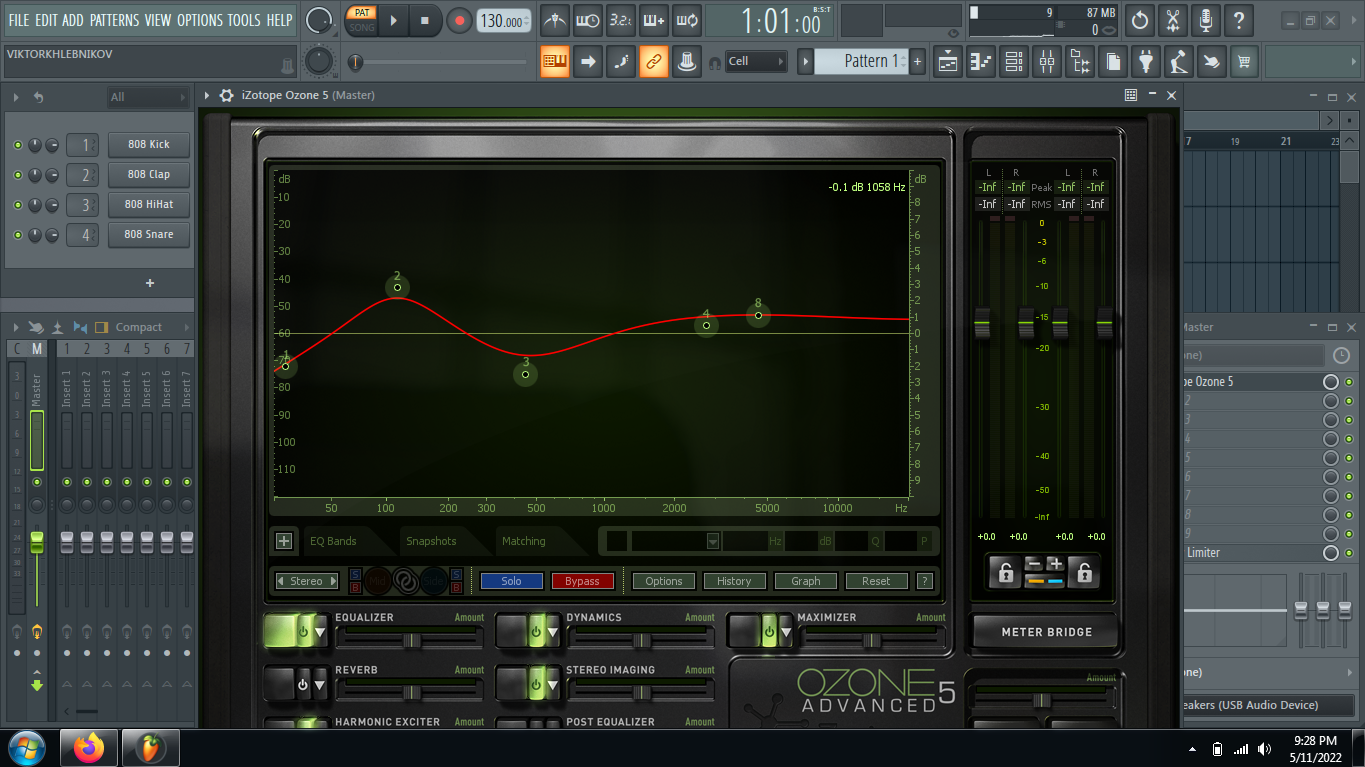Click the right padlock icon under meters
The height and width of the screenshot is (767, 1365).
tap(1083, 573)
